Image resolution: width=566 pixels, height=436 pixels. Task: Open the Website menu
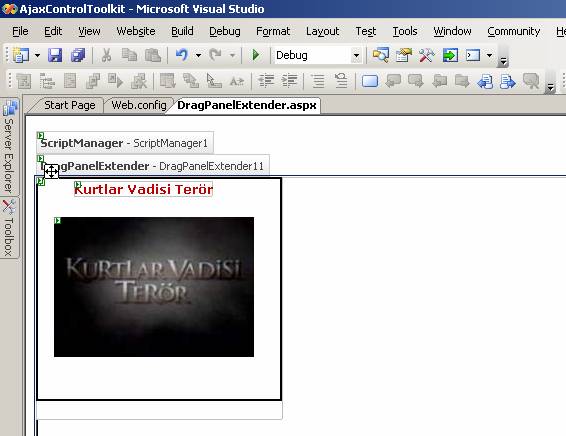[x=136, y=31]
